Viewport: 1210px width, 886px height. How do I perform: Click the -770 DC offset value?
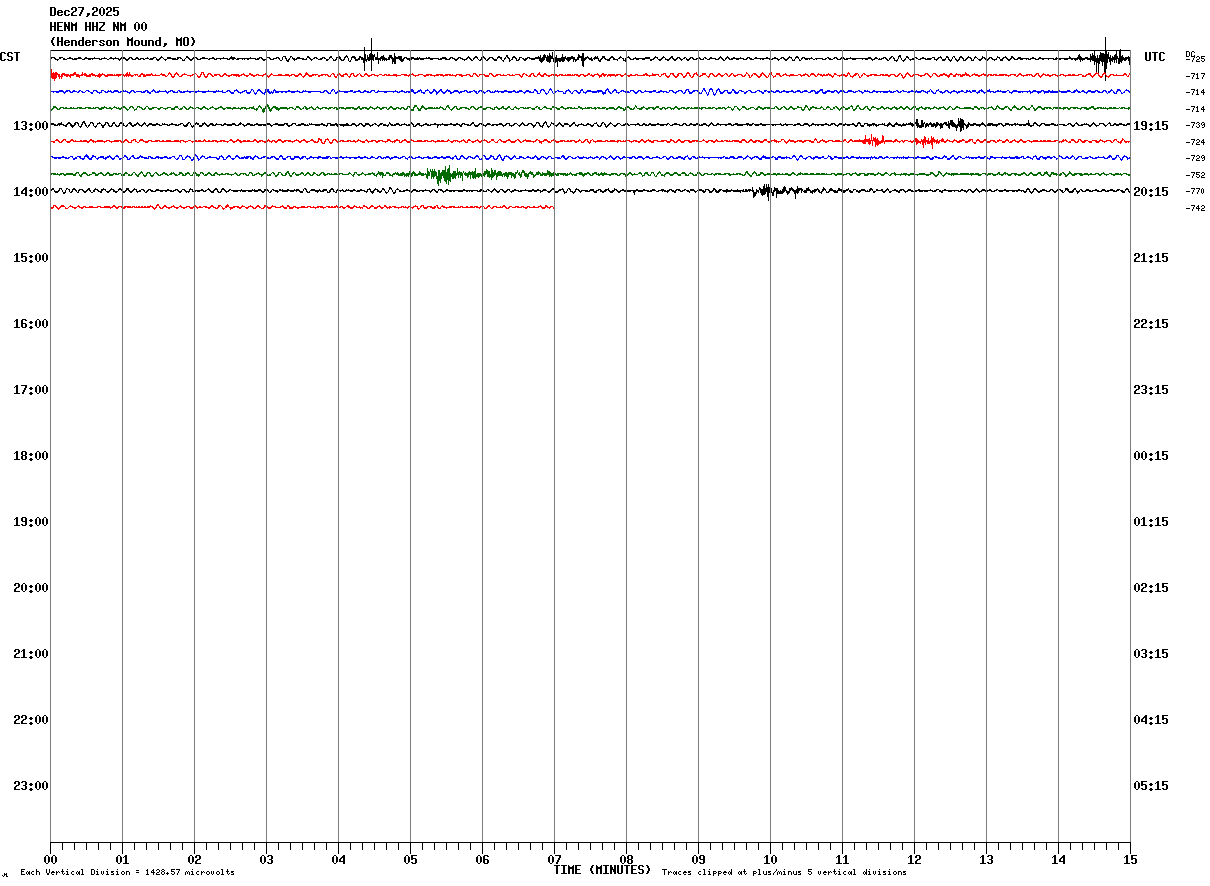click(x=1195, y=191)
